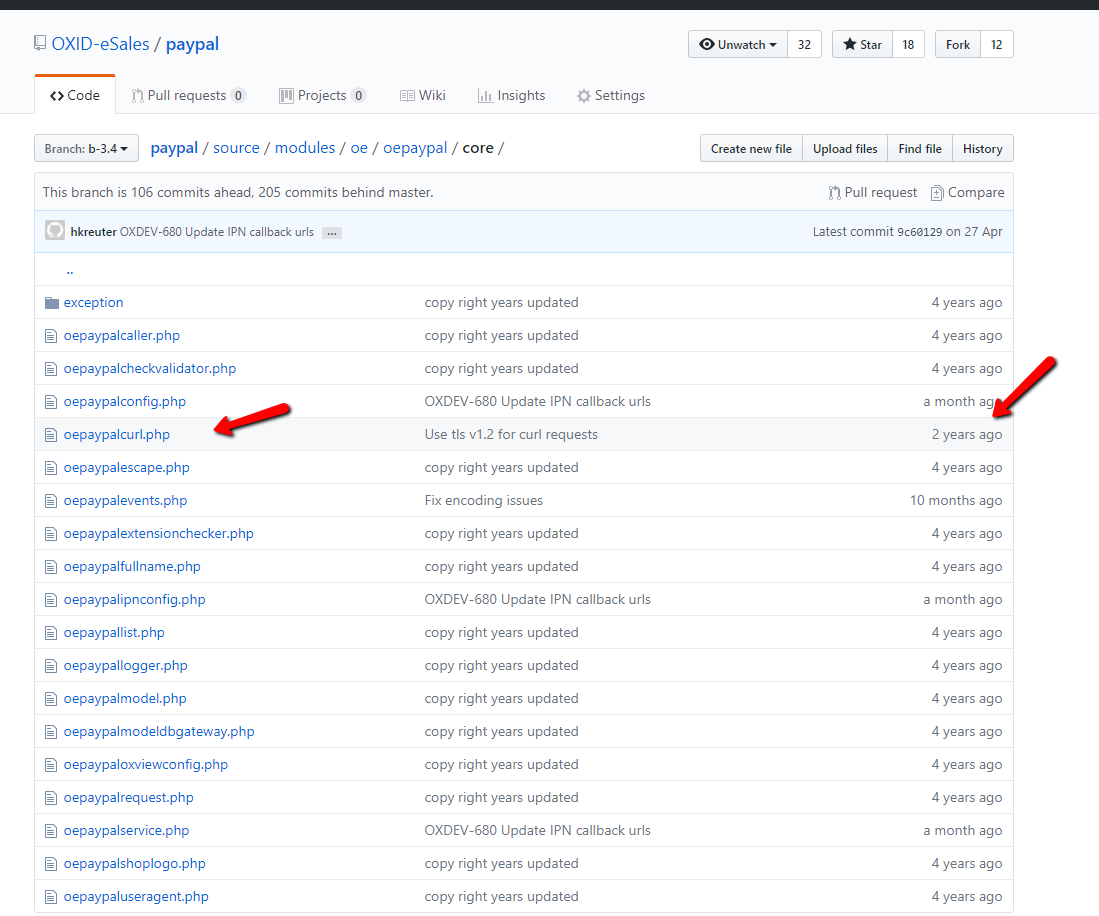This screenshot has height=916, width=1099.
Task: Open 'Use tls v1.2 for curl requests' commit
Action: (511, 435)
